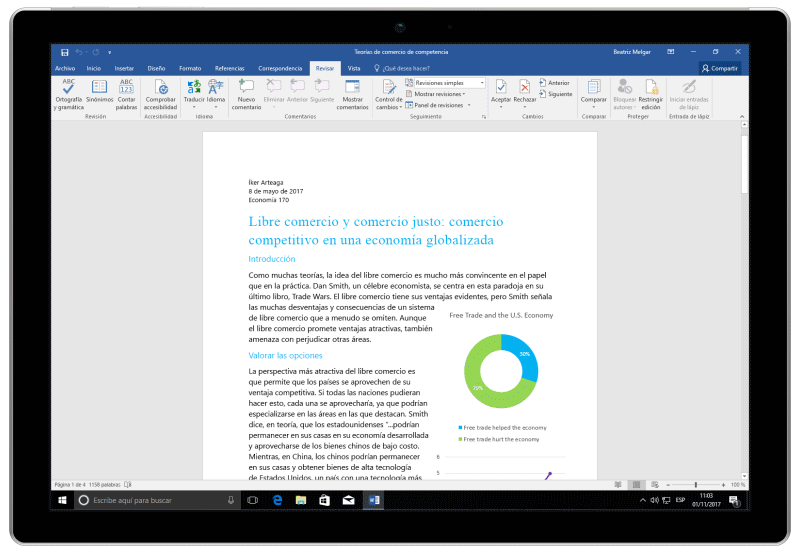Screen dimensions: 800x554
Task: Open File Explorer from taskbar
Action: 301,500
